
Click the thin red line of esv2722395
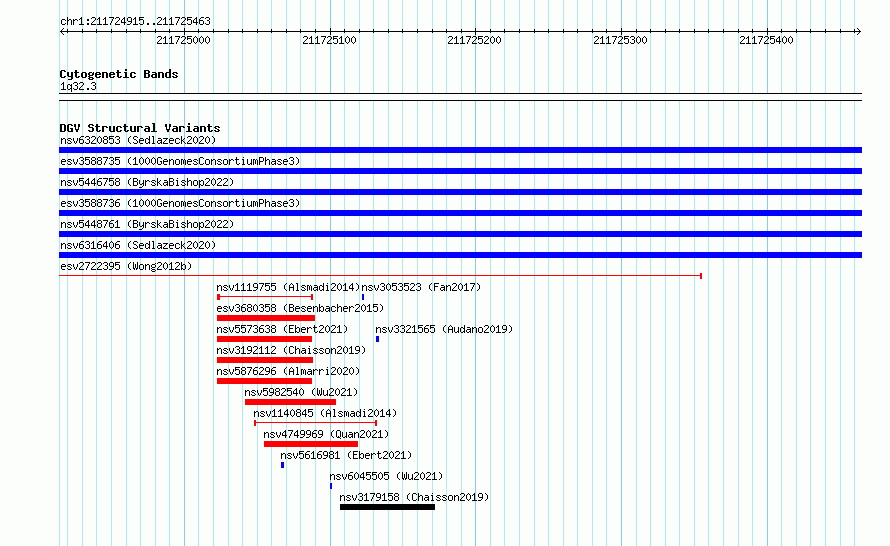pyautogui.click(x=380, y=276)
